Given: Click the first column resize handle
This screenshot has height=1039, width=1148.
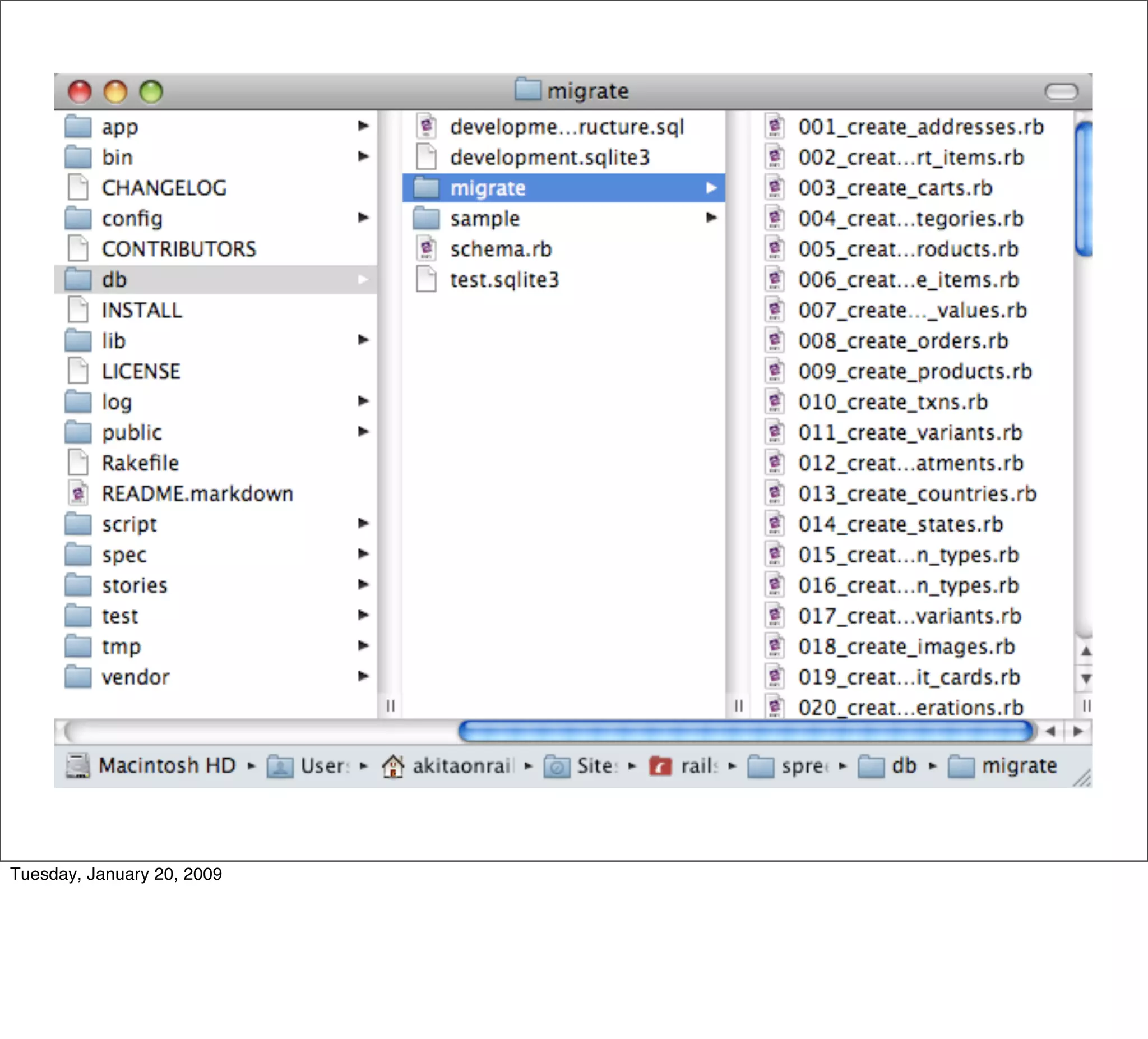Looking at the screenshot, I should pyautogui.click(x=391, y=706).
